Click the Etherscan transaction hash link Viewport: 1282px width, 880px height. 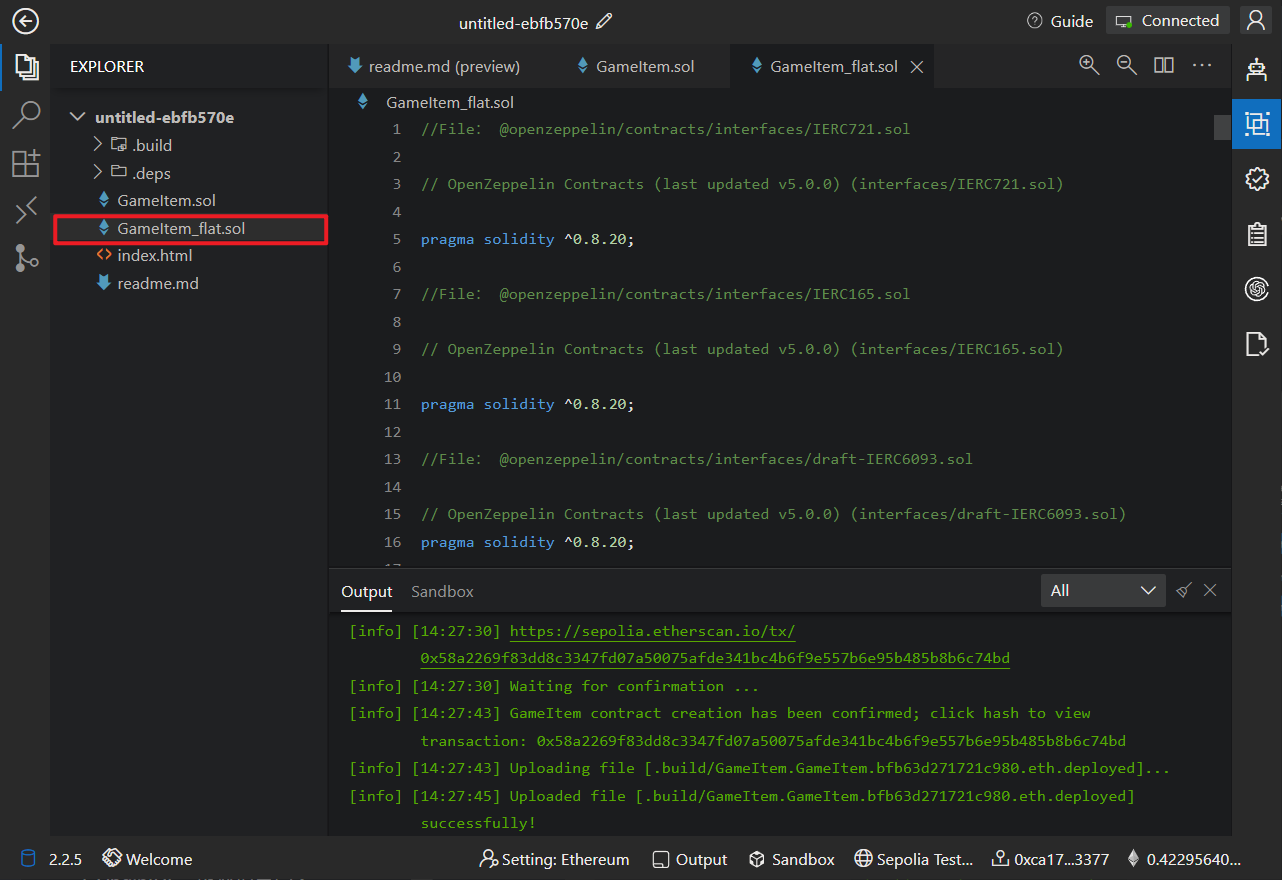[714, 658]
